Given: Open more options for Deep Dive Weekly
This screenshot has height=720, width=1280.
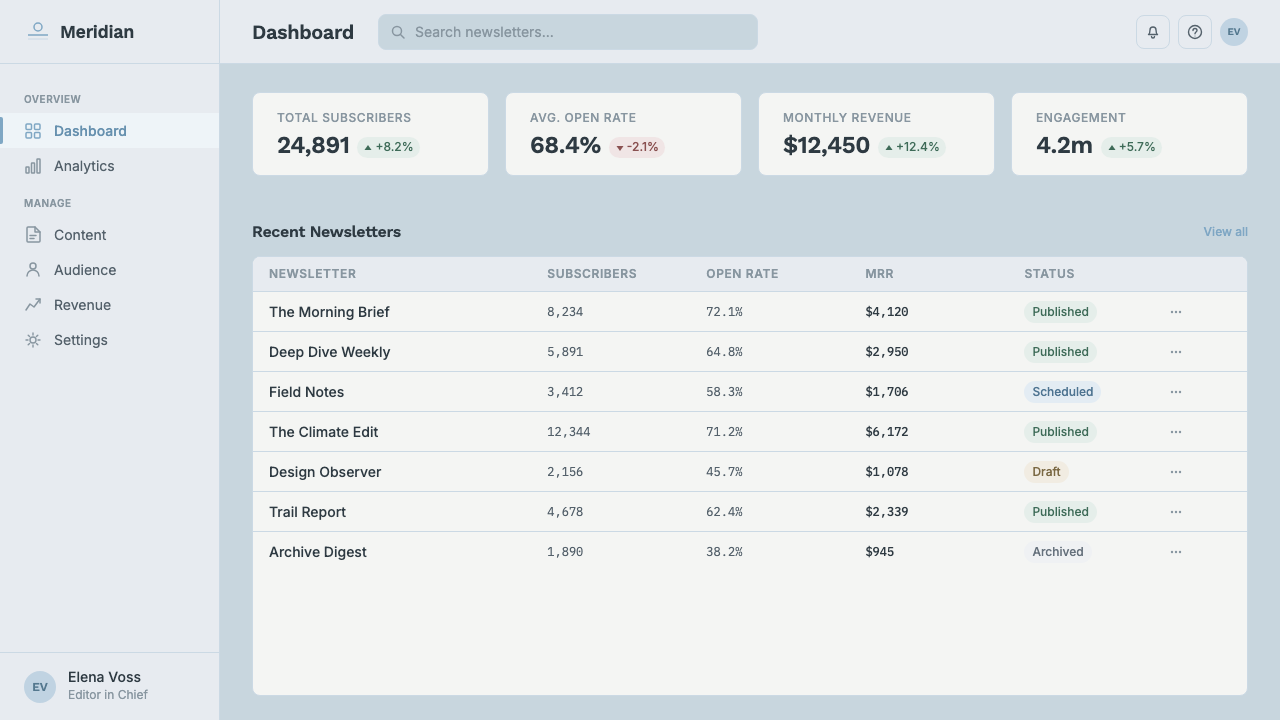Looking at the screenshot, I should 1176,352.
